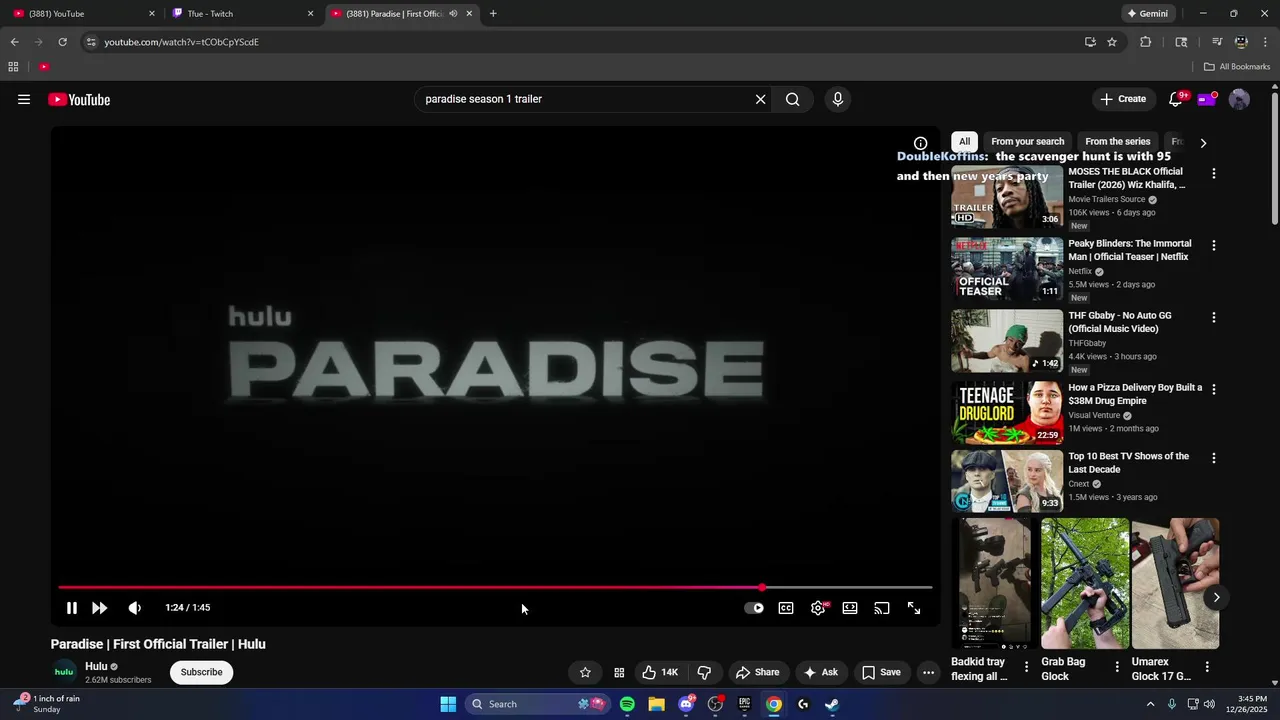Open Discord from the taskbar
This screenshot has height=720, width=1280.
coord(686,704)
